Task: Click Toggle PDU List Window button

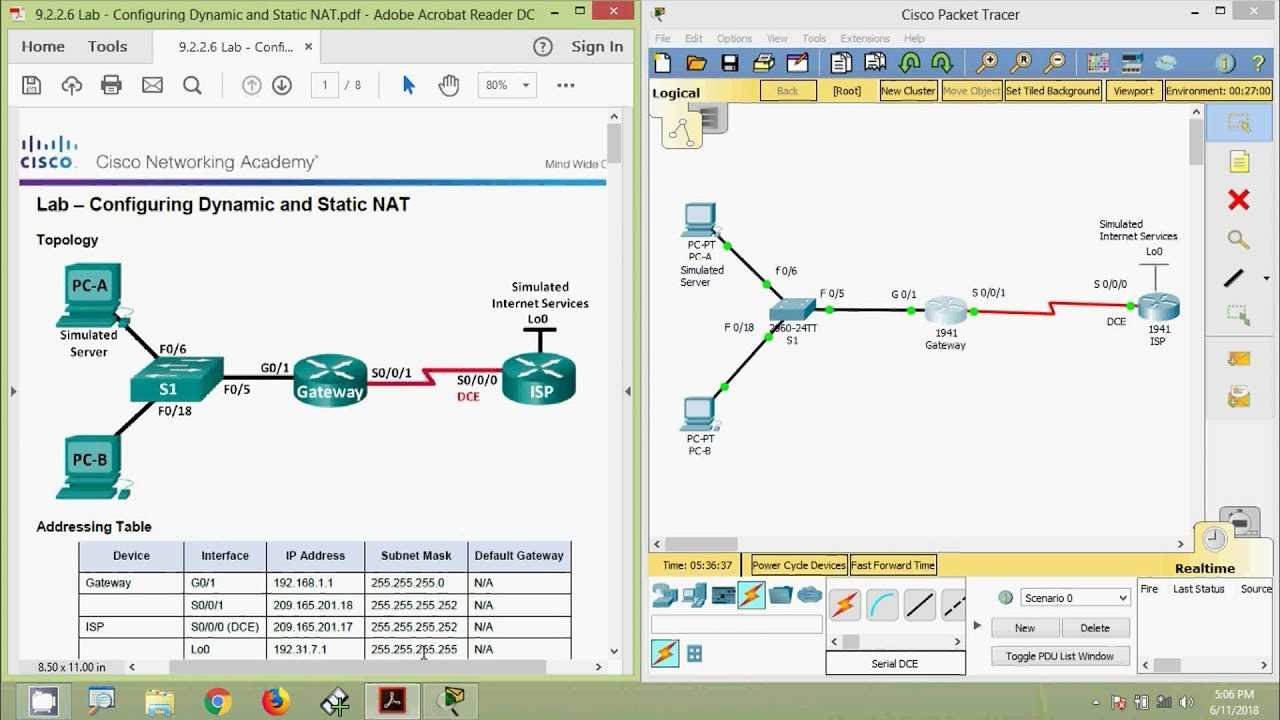Action: click(1060, 656)
